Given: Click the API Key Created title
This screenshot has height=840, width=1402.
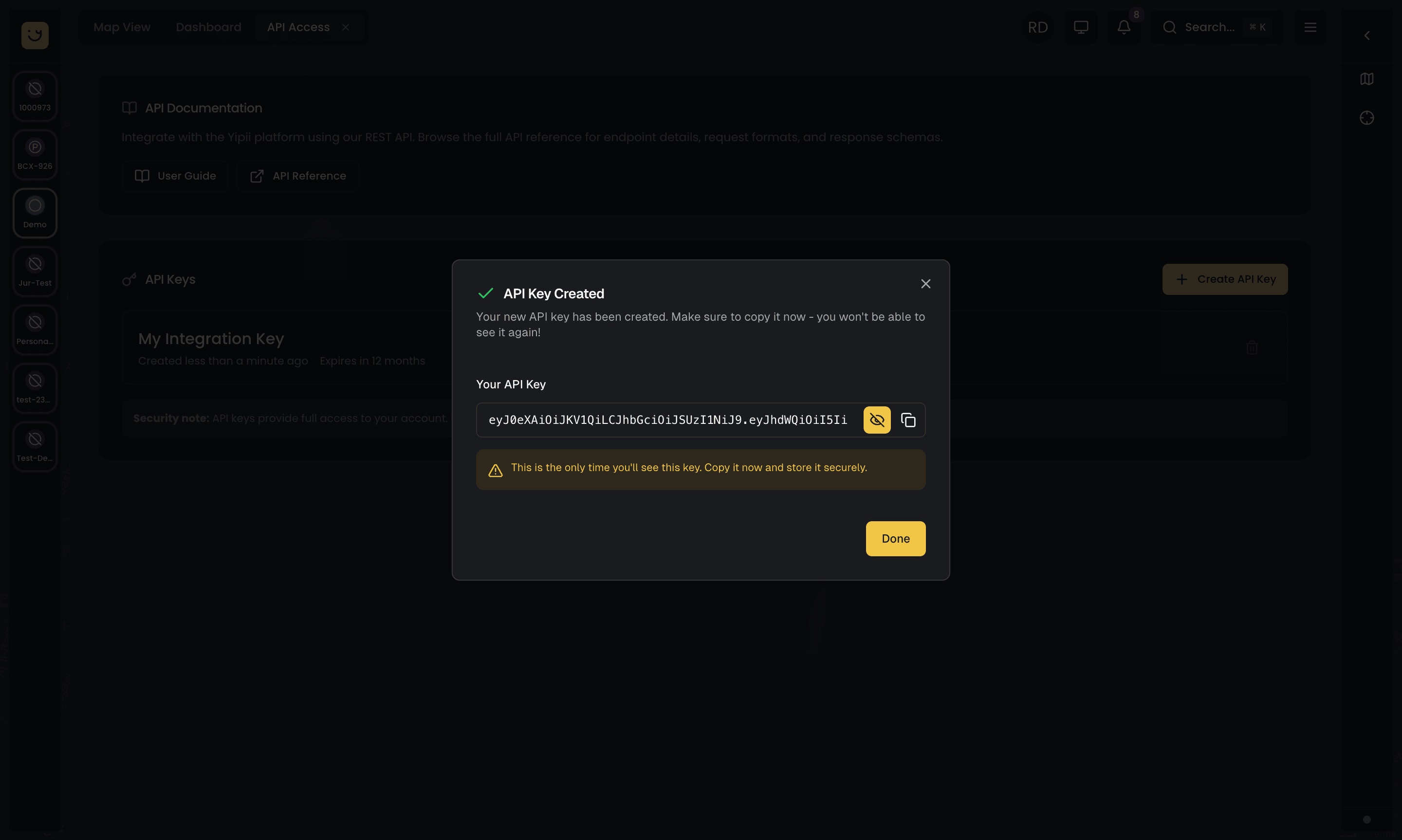Looking at the screenshot, I should pyautogui.click(x=553, y=294).
